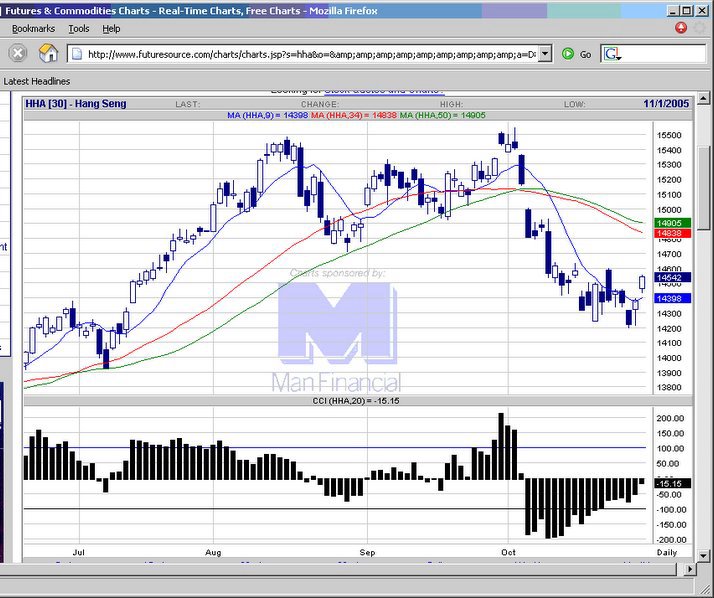Click the LAST: header label

[x=188, y=104]
